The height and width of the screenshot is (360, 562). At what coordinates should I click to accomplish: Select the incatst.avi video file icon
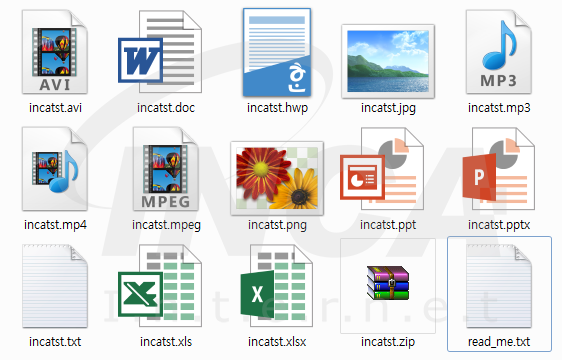(55, 52)
